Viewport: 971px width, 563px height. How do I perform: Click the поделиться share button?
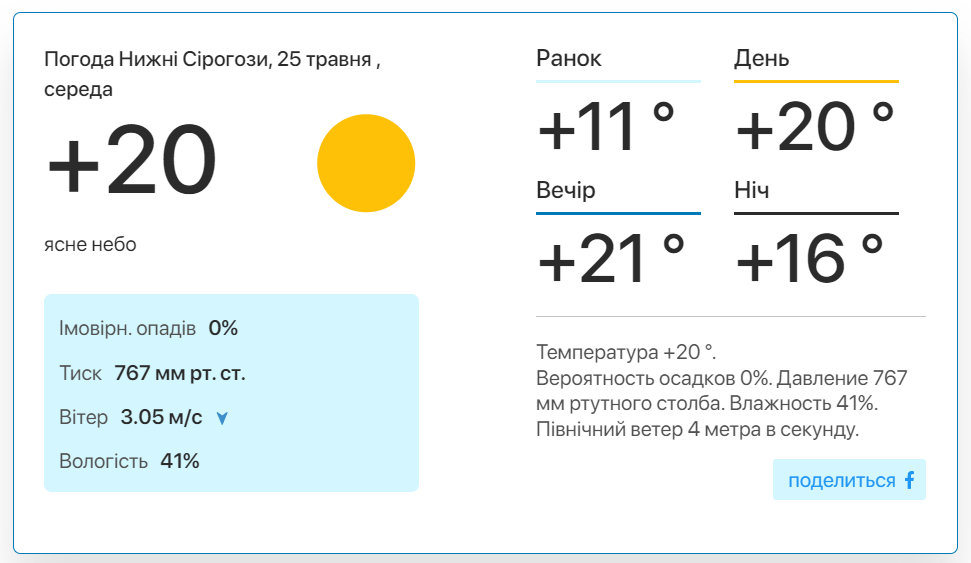(849, 479)
